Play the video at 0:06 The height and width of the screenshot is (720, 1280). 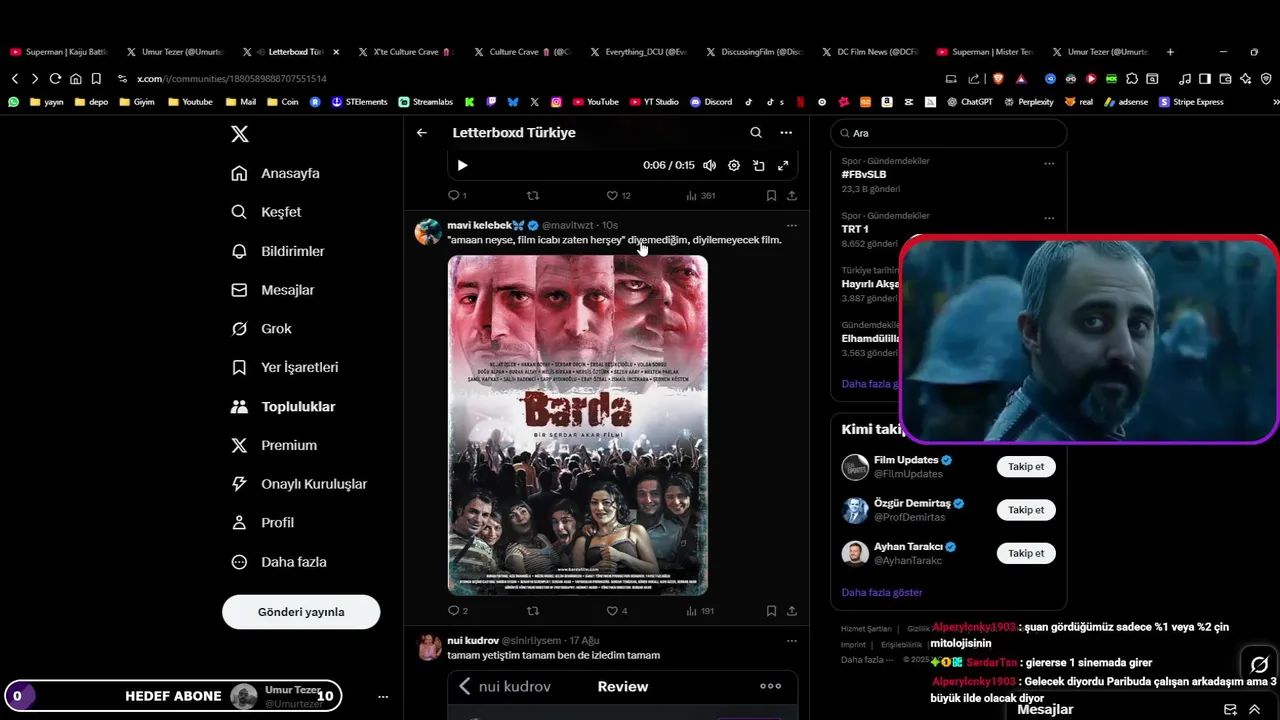tap(462, 165)
